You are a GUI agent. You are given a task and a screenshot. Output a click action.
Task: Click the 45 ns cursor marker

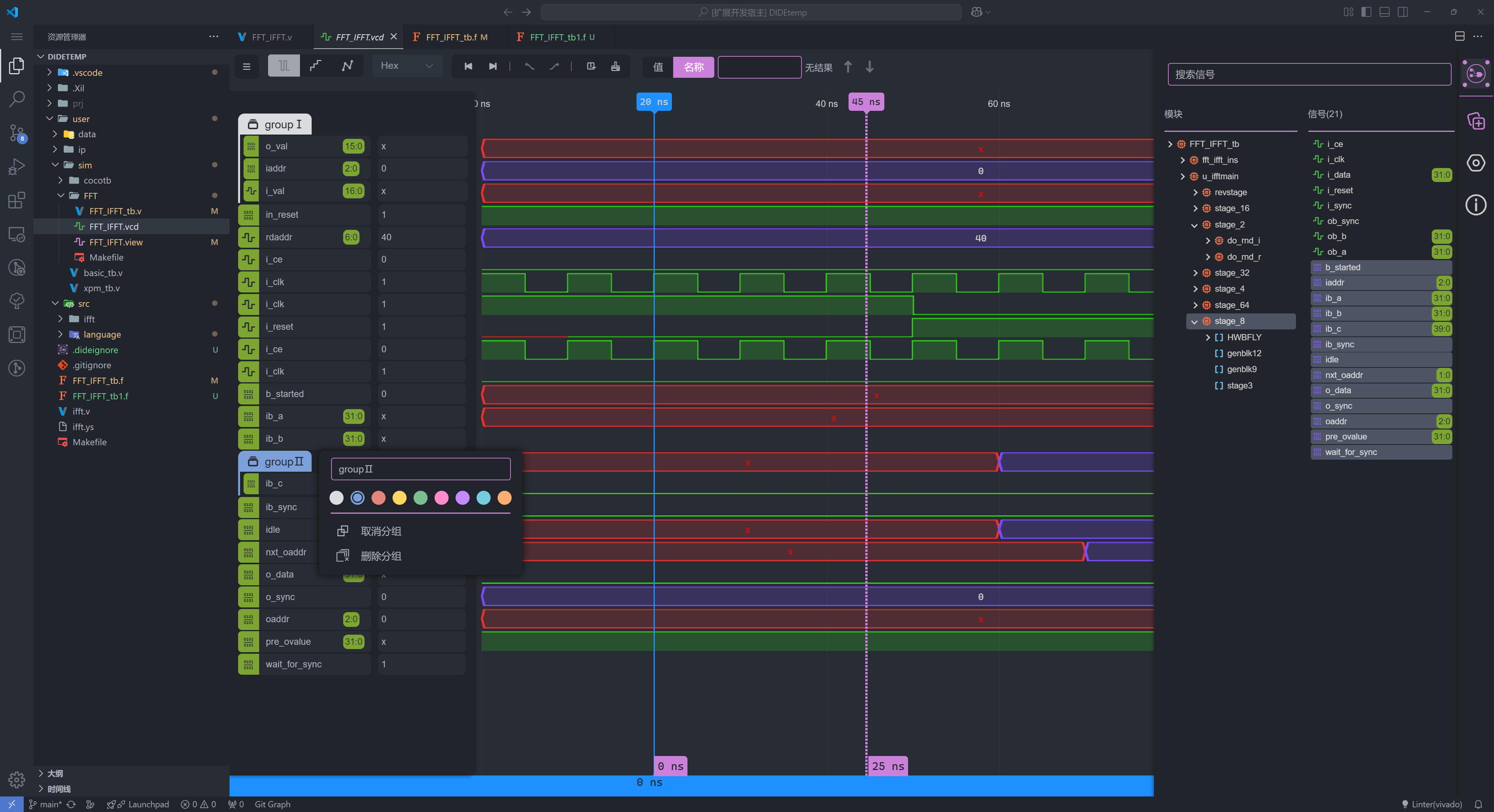coord(866,101)
